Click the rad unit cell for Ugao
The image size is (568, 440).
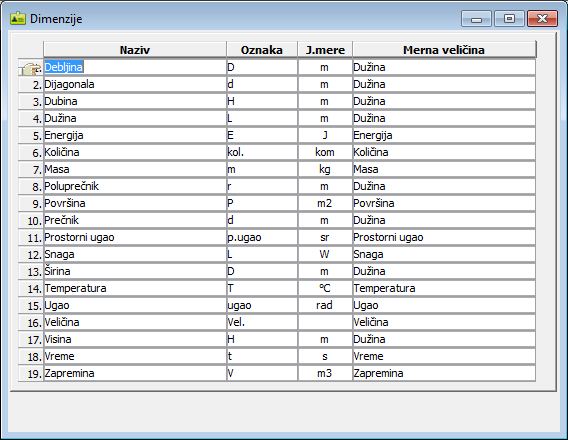pyautogui.click(x=325, y=305)
